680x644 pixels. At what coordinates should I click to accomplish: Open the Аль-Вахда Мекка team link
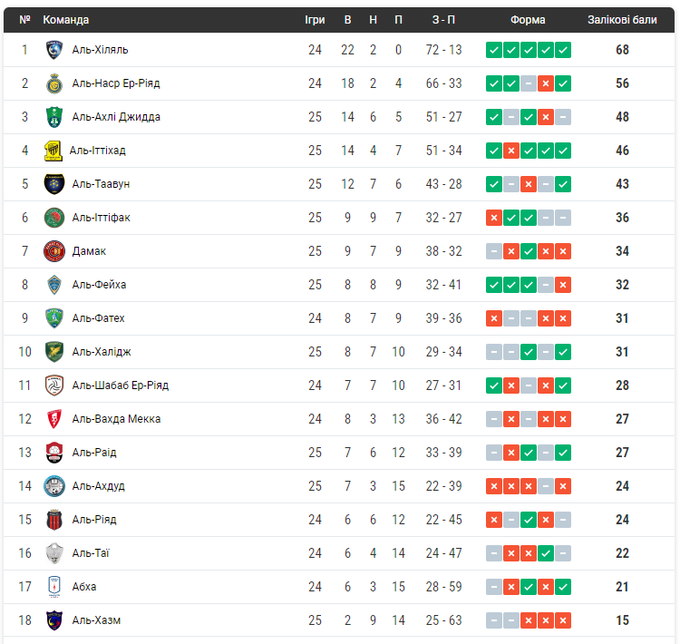point(116,419)
